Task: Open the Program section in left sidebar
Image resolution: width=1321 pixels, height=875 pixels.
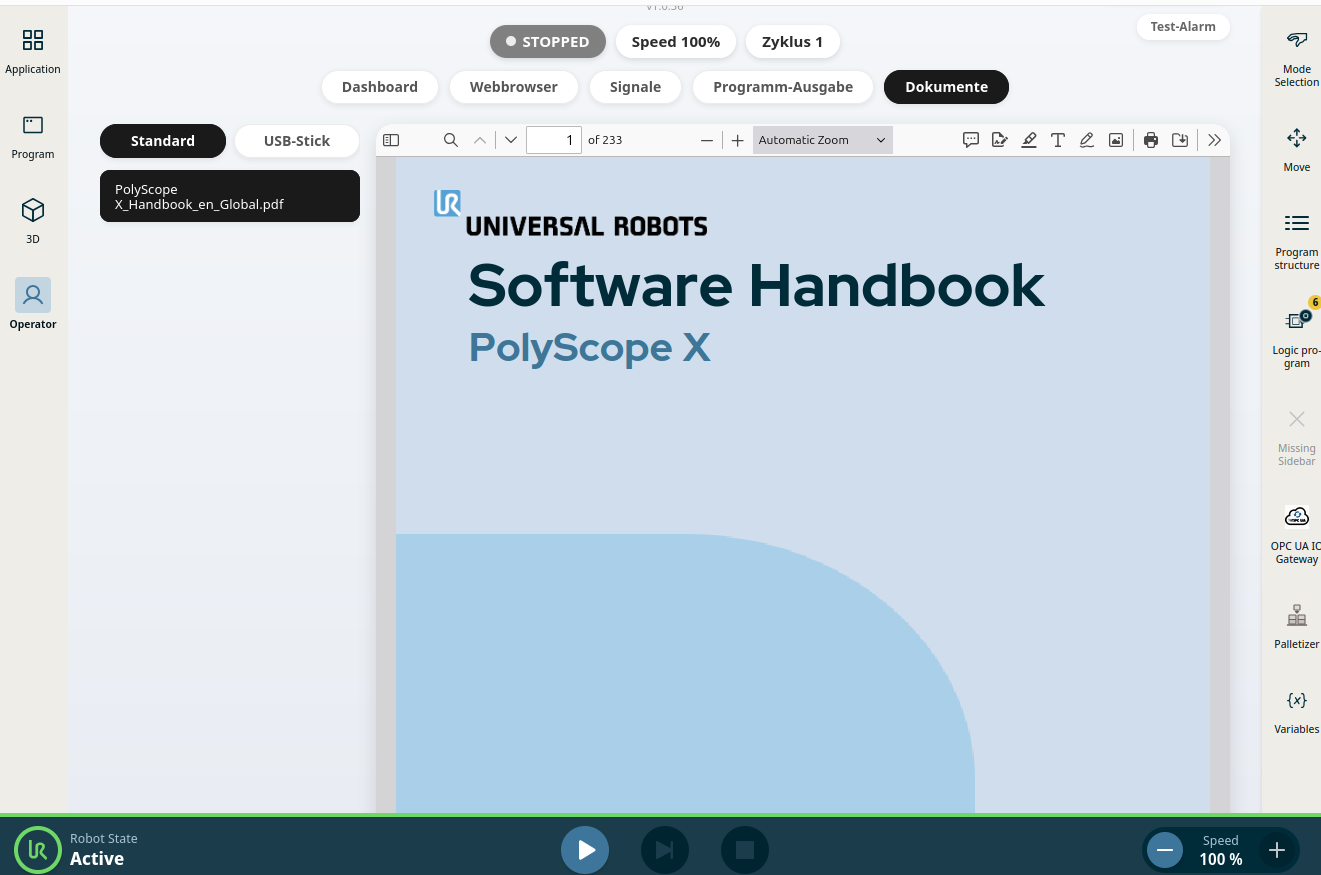Action: coord(33,137)
